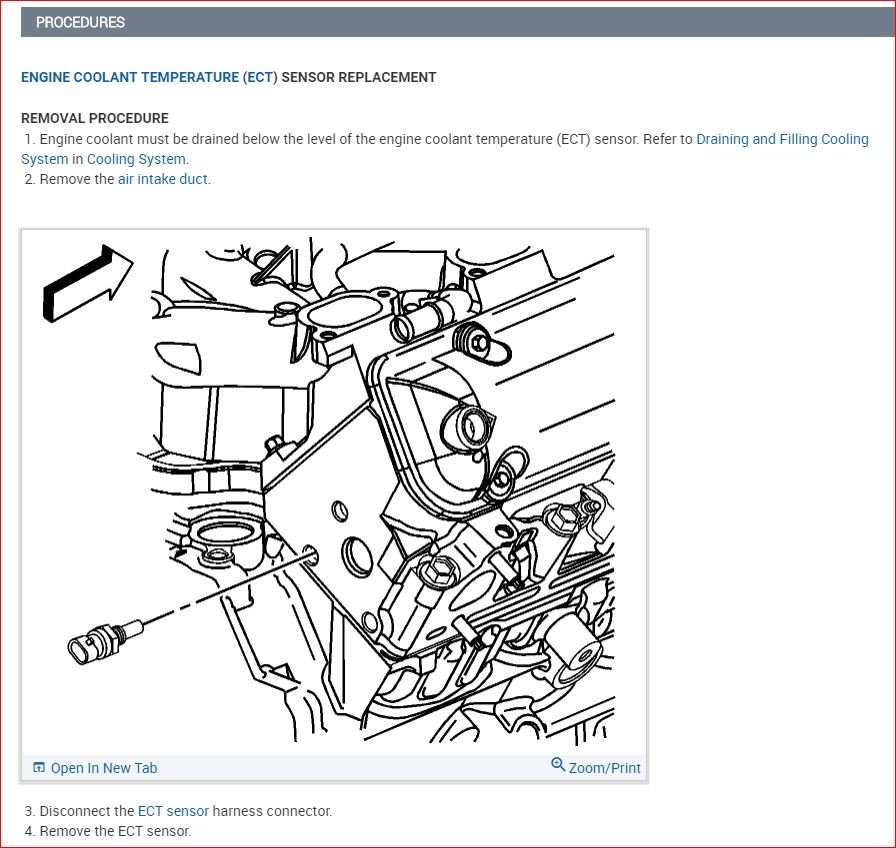The image size is (896, 848).
Task: Select step 3 text 'harness connector.'
Action: tap(272, 811)
